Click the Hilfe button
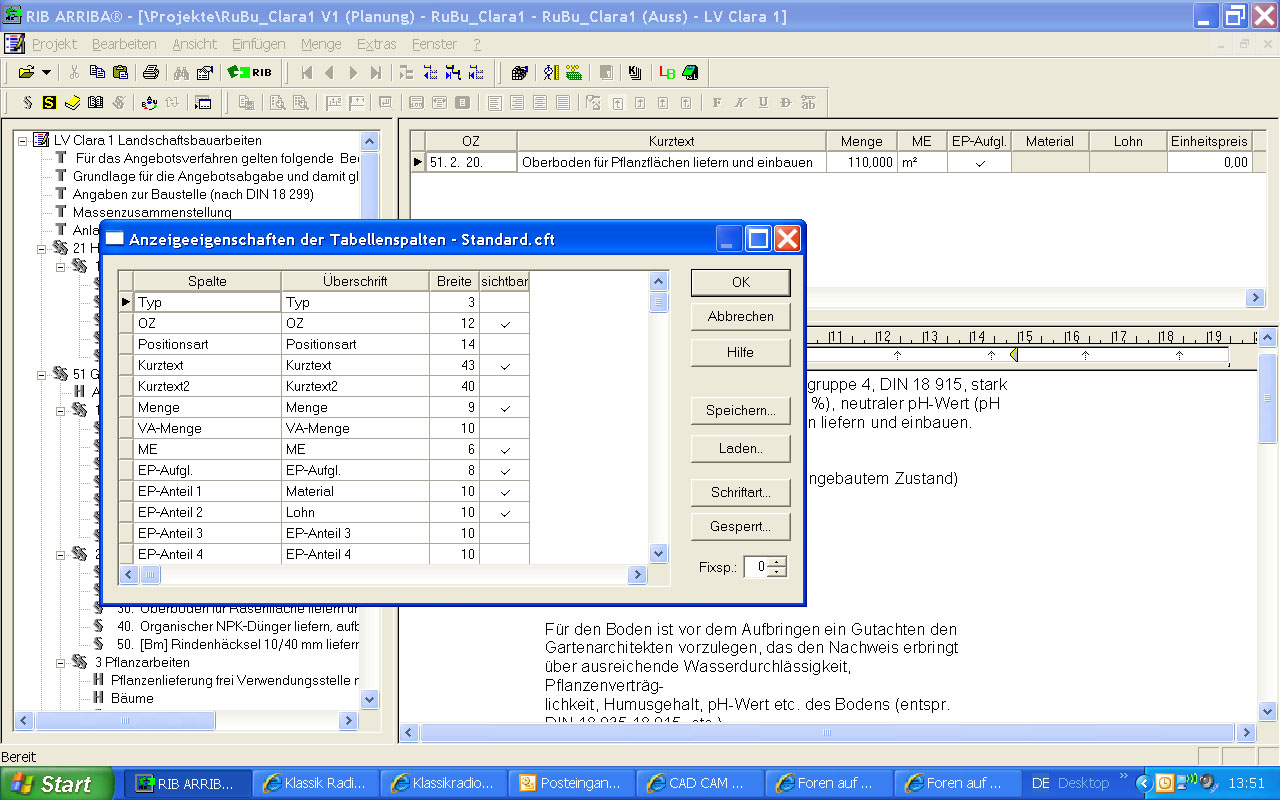1280x800 pixels. pyautogui.click(x=740, y=352)
